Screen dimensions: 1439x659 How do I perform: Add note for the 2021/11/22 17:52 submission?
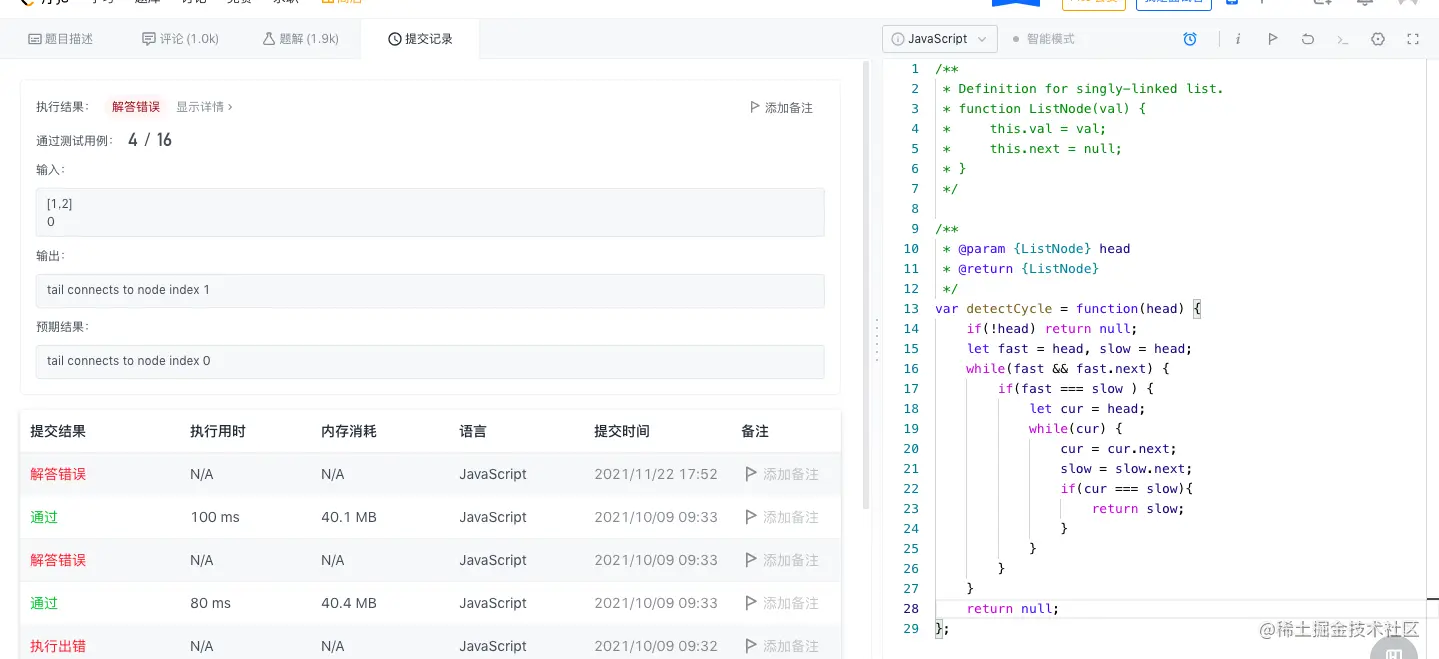782,474
